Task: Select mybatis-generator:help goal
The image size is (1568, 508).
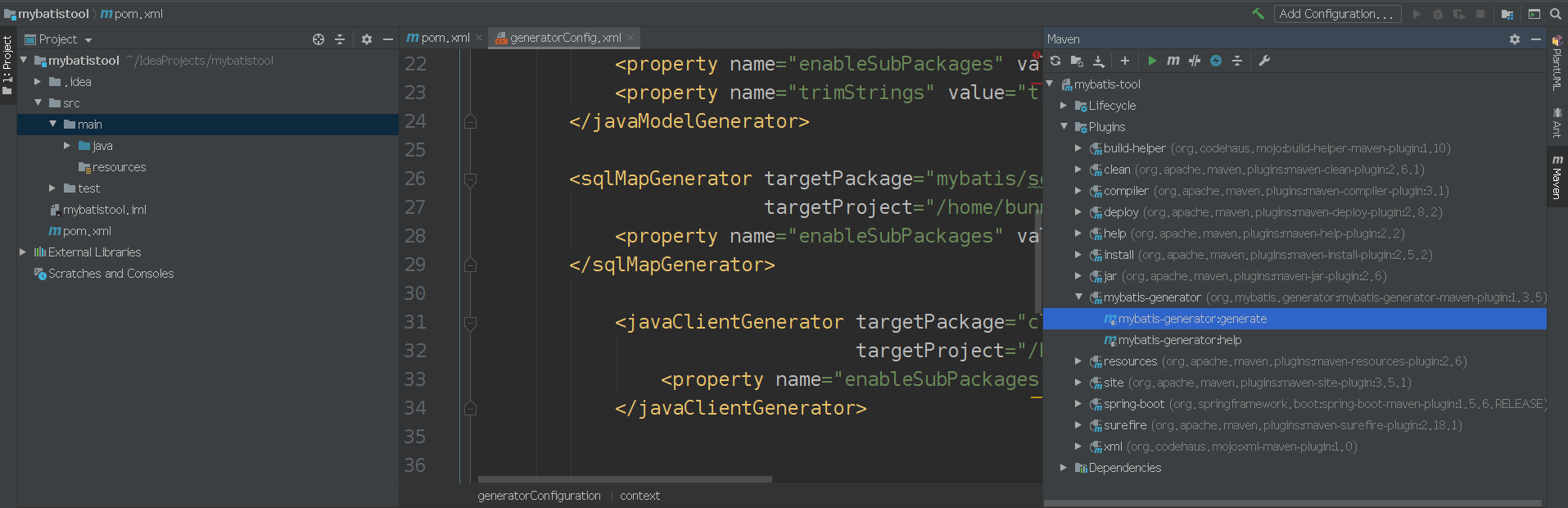Action: (x=1180, y=340)
